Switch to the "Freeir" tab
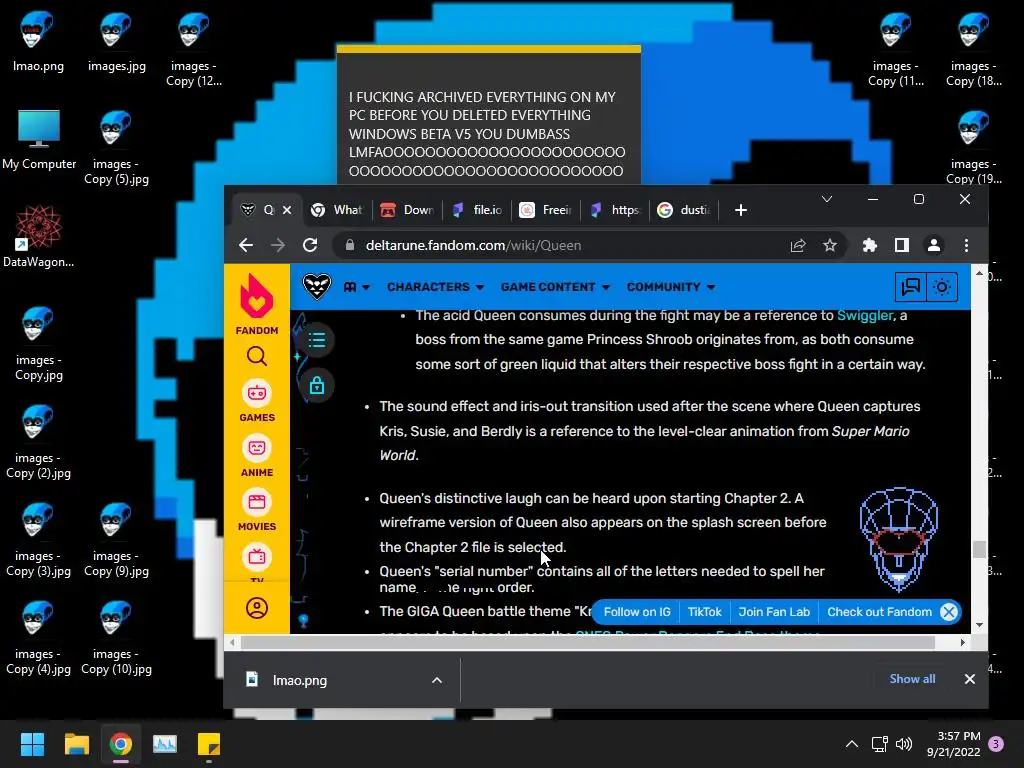This screenshot has height=768, width=1024. (x=546, y=210)
